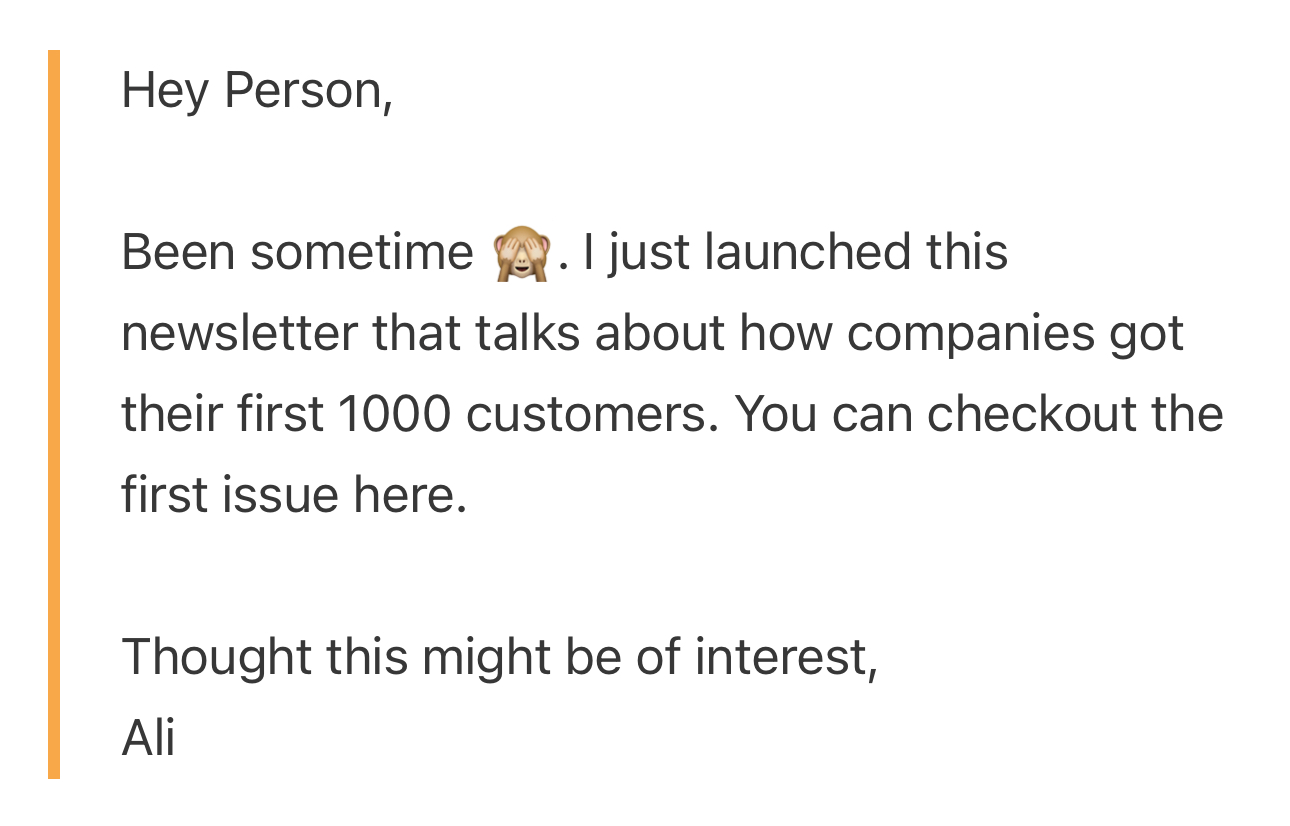Select the word "newsletter"
1290x826 pixels.
pyautogui.click(x=239, y=333)
